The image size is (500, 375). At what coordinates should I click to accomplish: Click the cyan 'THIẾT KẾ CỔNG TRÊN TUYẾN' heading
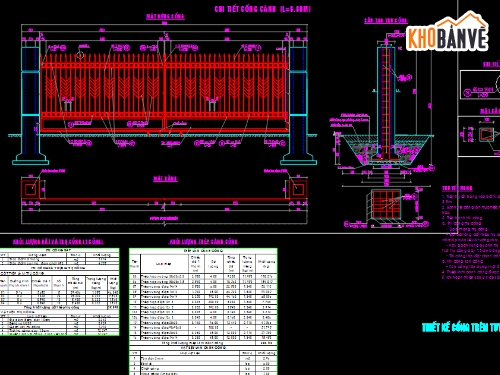(461, 327)
